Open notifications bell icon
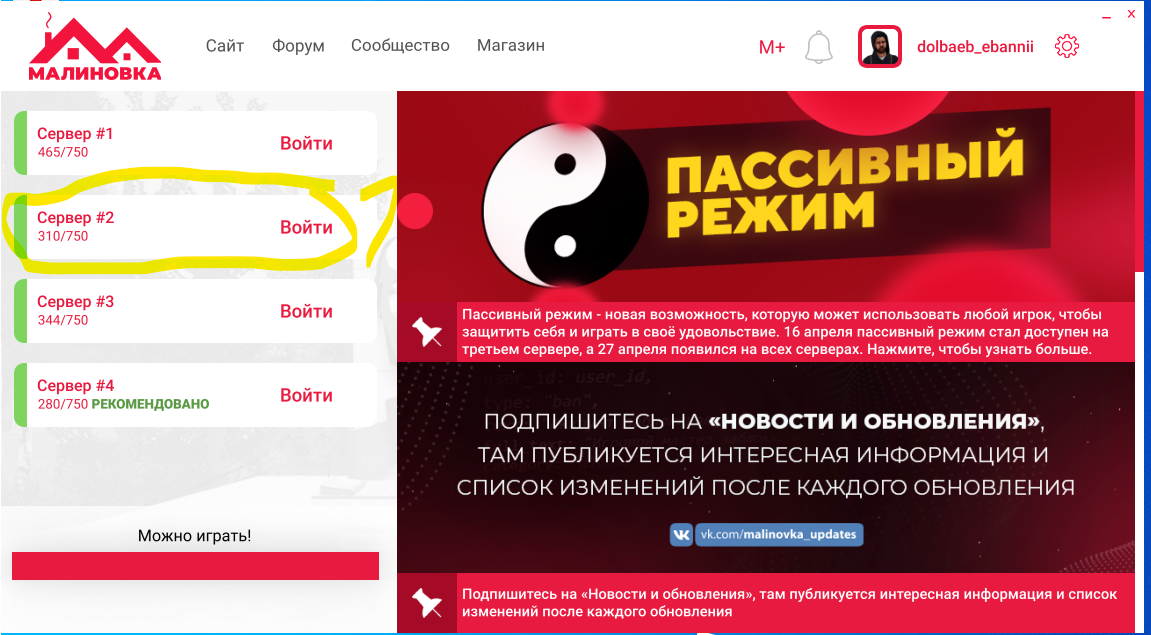 coord(819,47)
